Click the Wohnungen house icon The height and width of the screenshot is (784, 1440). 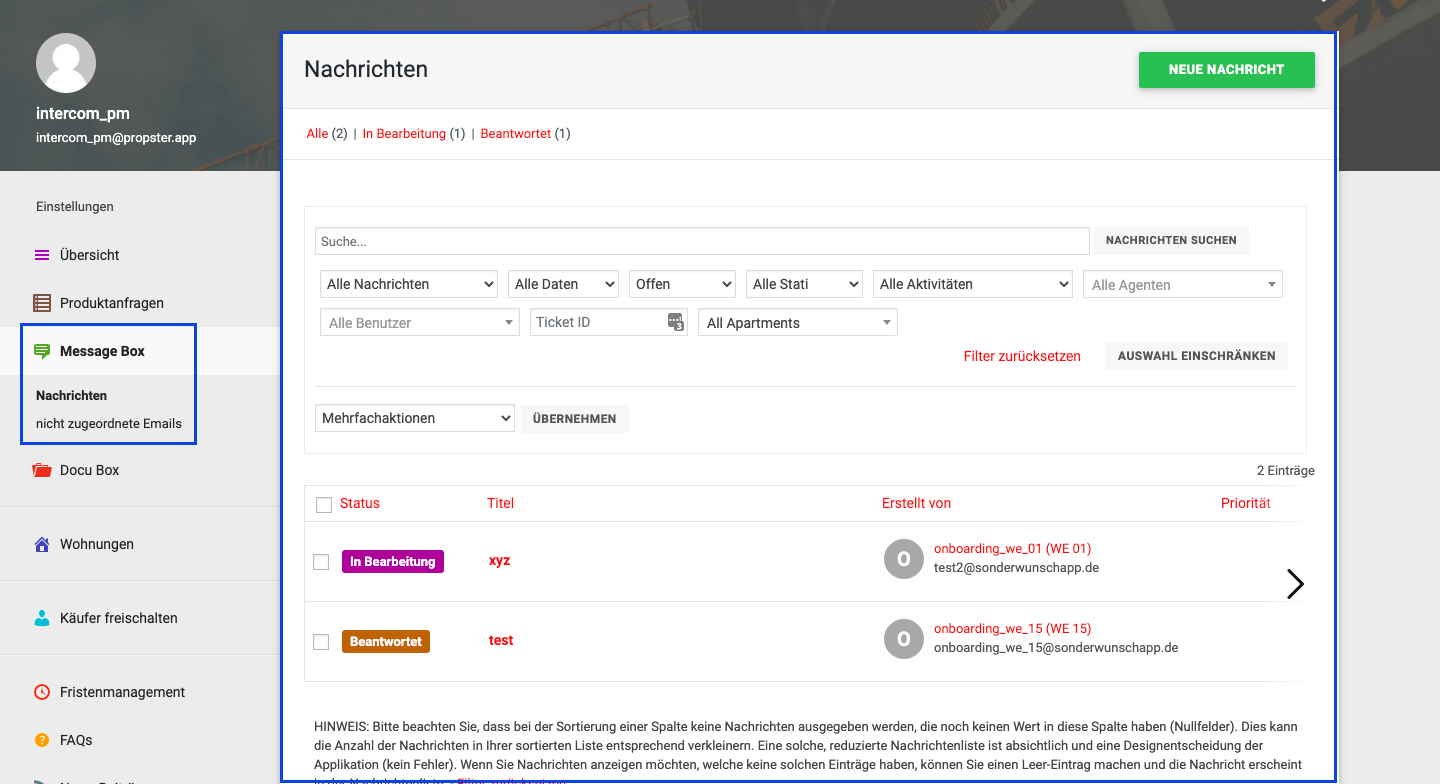(42, 544)
